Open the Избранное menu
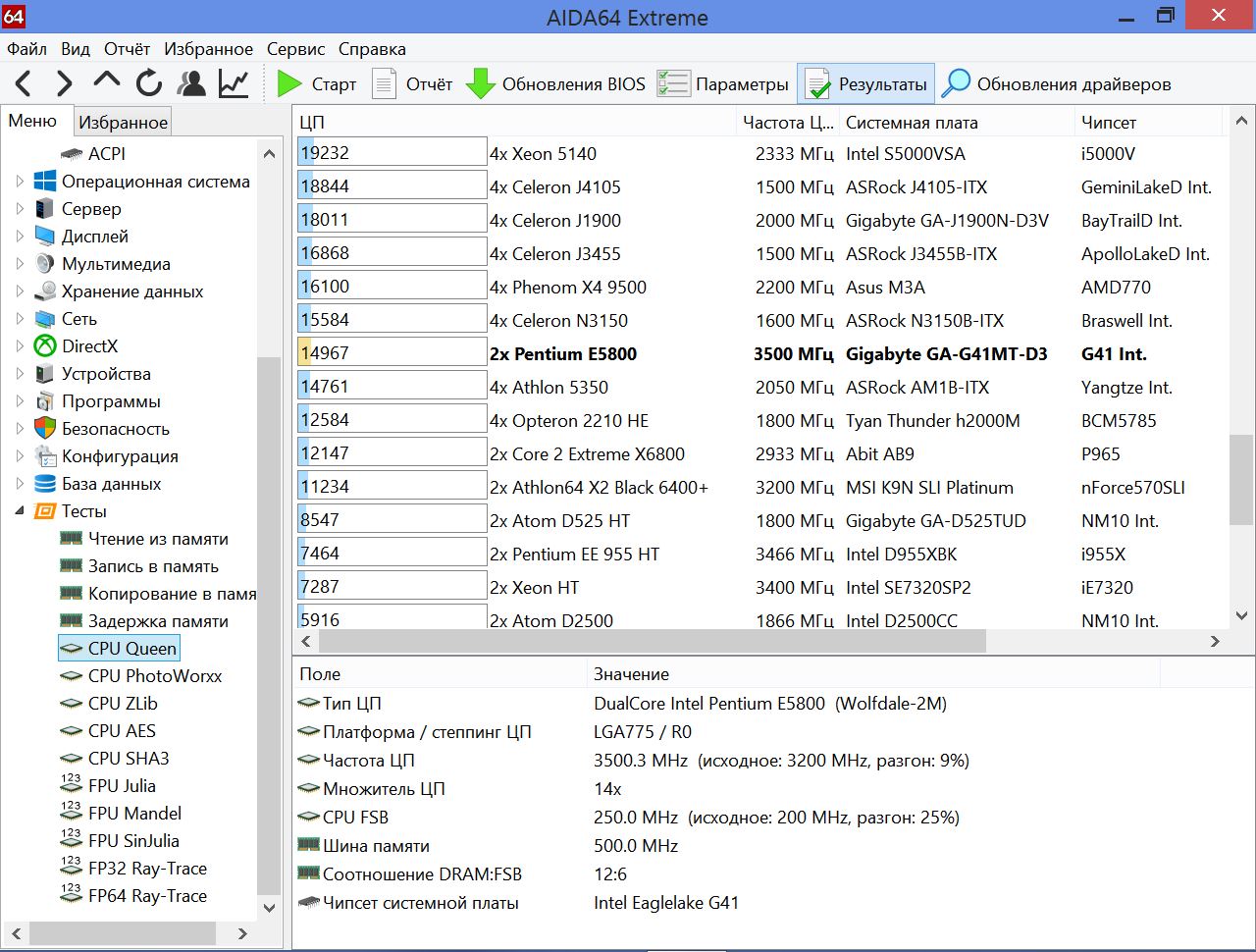 coord(208,49)
